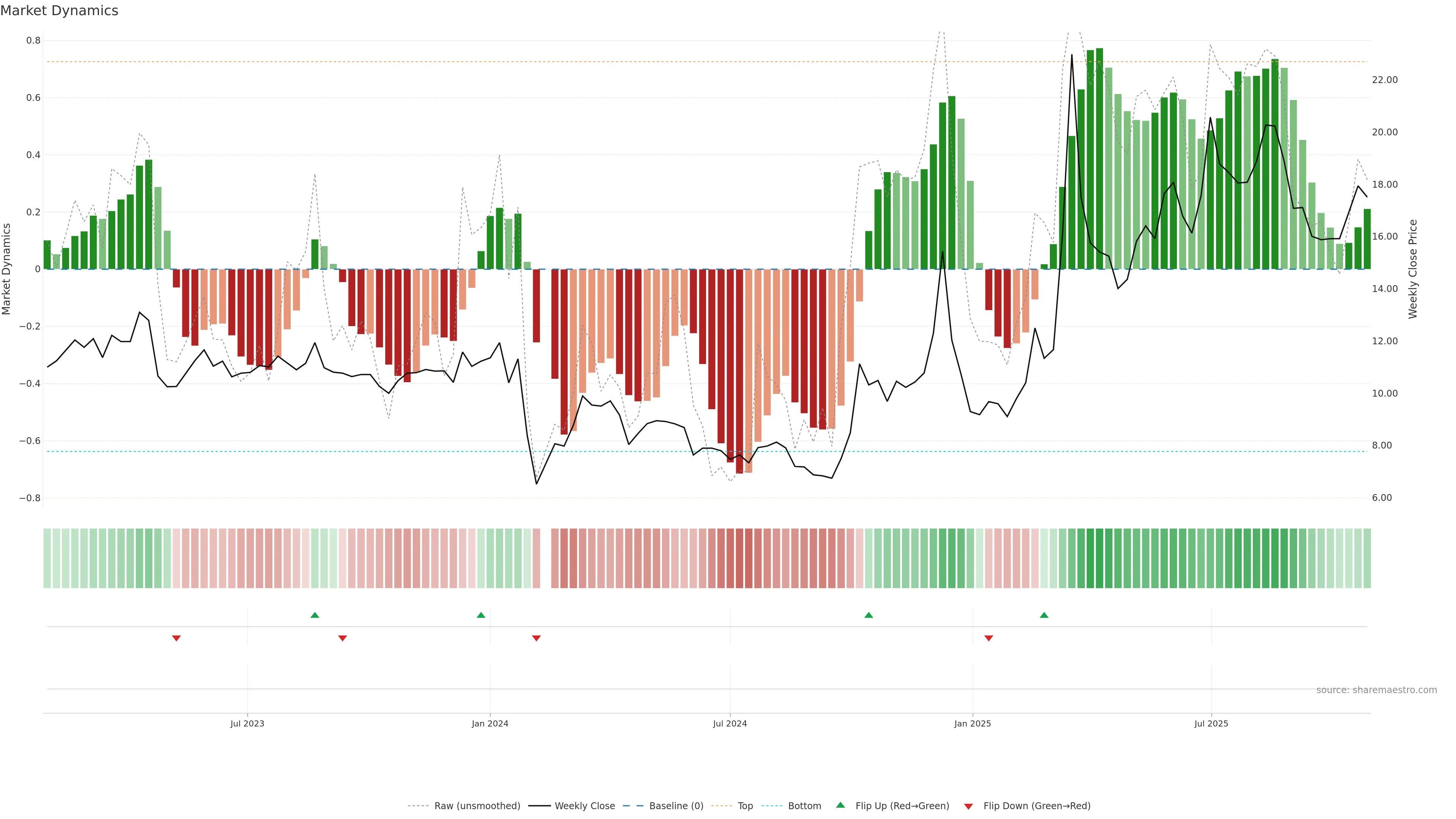Image resolution: width=1456 pixels, height=819 pixels.
Task: Click the Jan 2025 x-axis label
Action: click(972, 723)
